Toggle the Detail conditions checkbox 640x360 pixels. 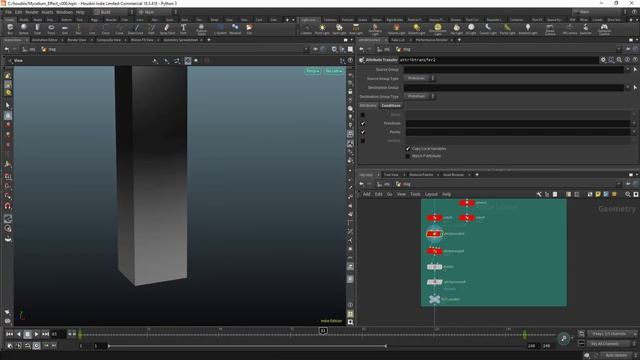pyautogui.click(x=362, y=115)
